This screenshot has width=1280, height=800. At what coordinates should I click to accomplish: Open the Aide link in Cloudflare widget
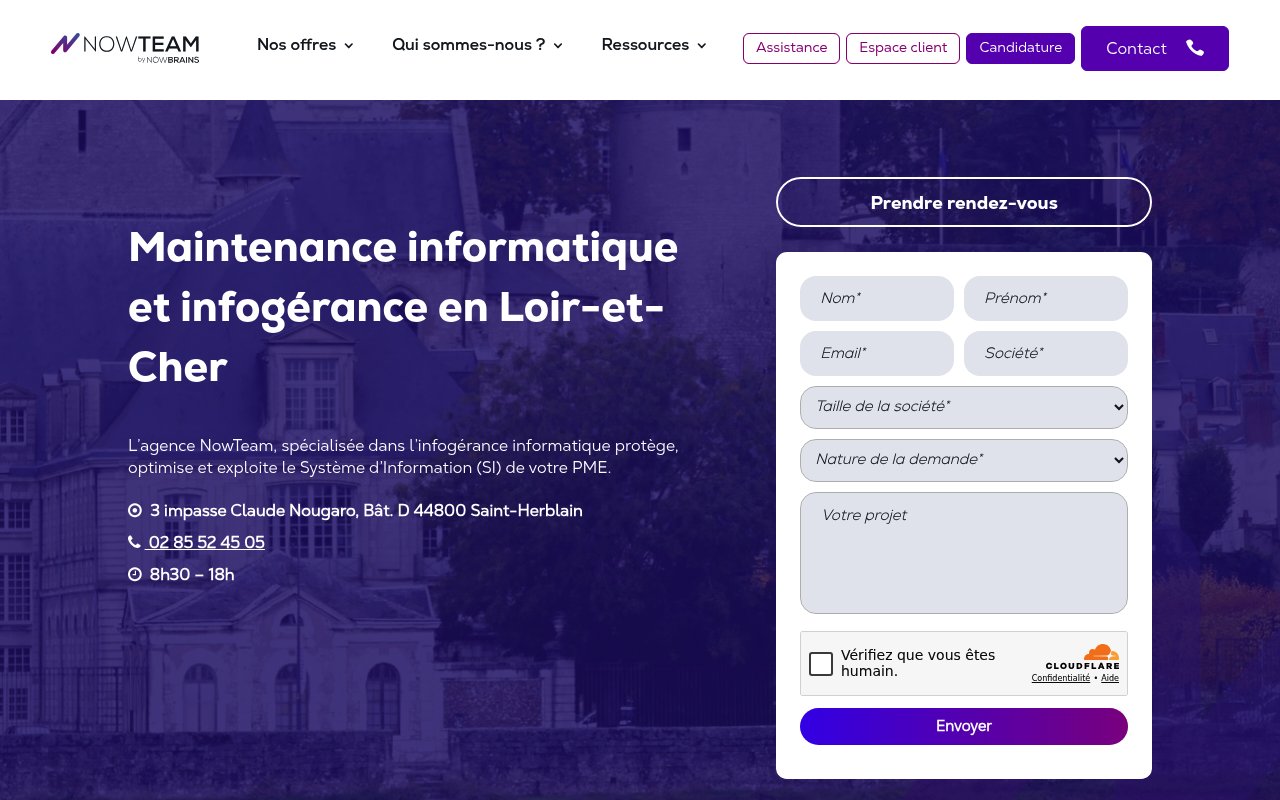coord(1110,678)
